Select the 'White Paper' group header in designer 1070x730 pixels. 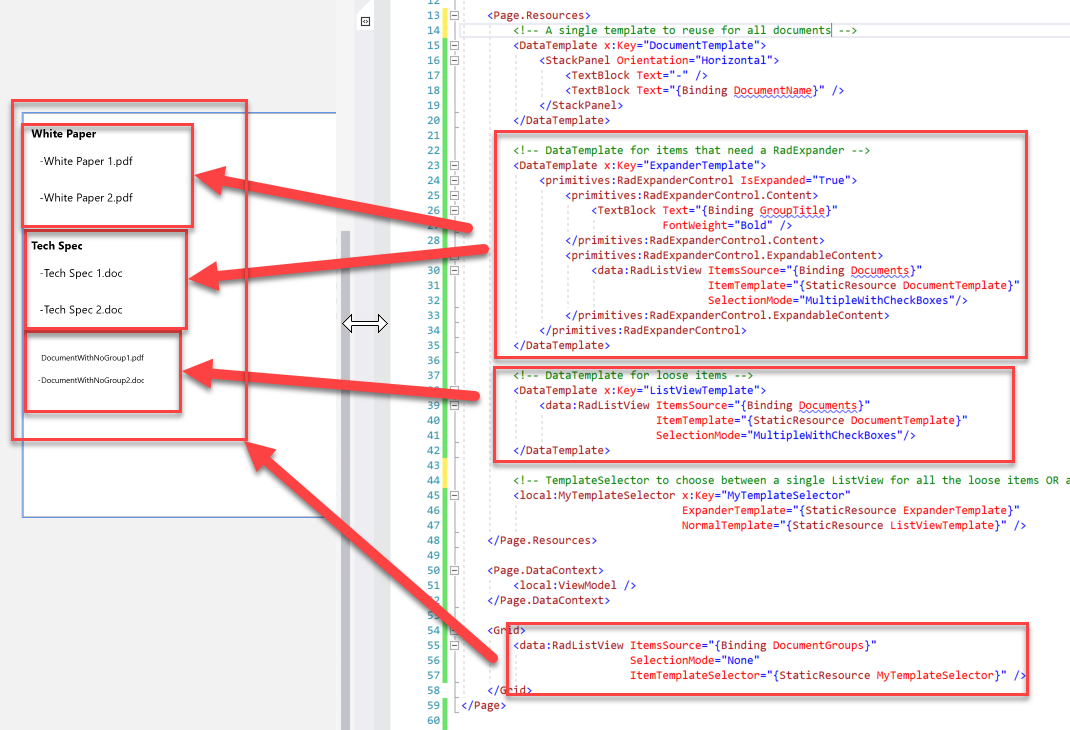(x=63, y=134)
